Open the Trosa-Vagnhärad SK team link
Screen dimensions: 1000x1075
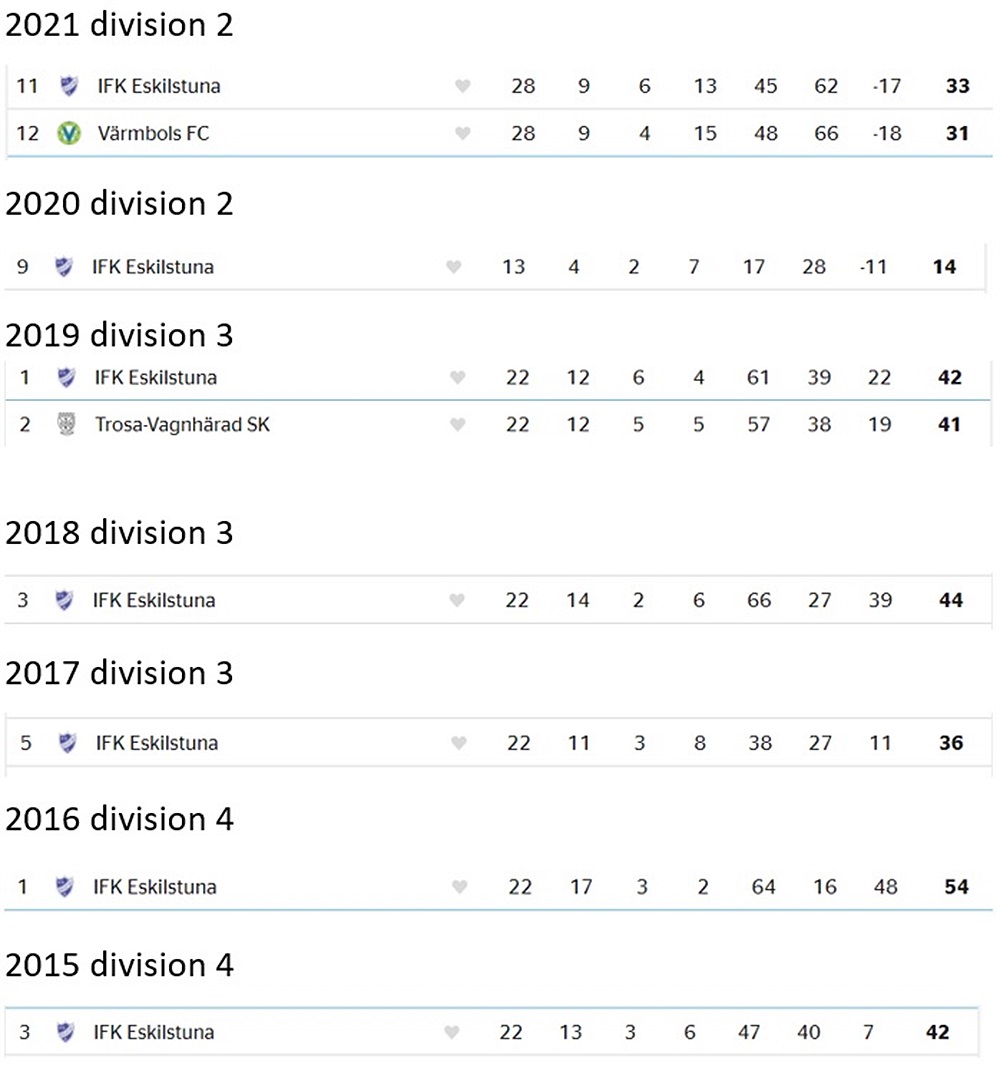tap(182, 424)
